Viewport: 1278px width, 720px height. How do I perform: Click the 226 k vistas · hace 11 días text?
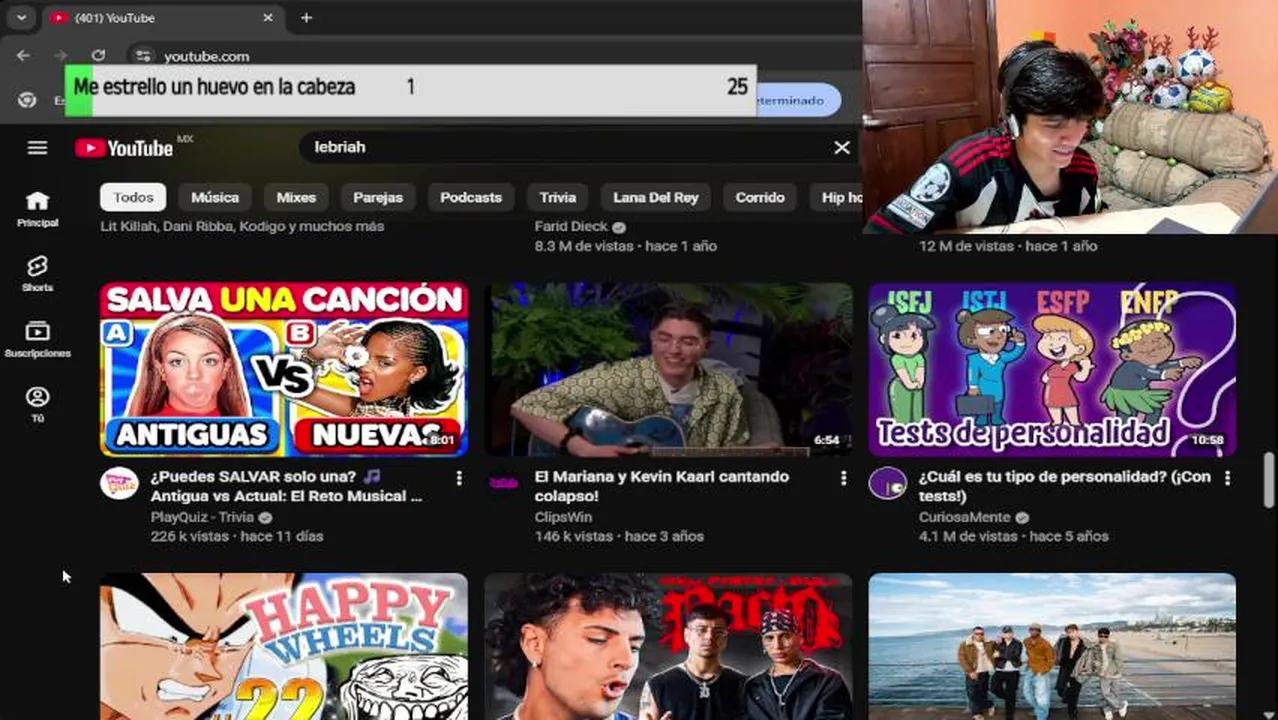click(x=237, y=536)
